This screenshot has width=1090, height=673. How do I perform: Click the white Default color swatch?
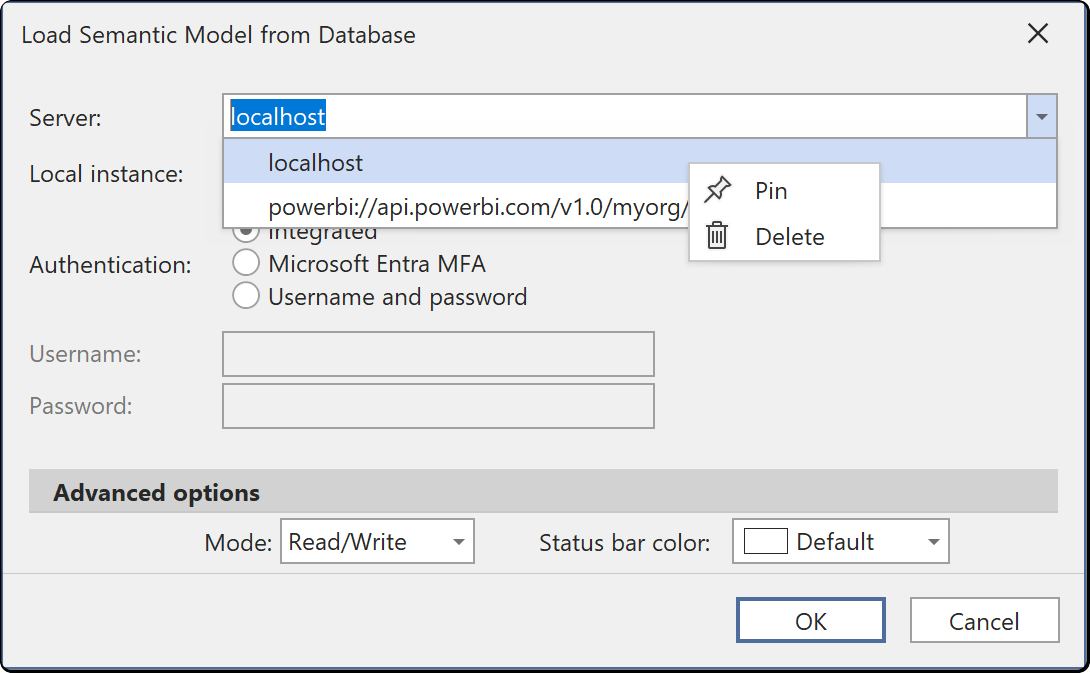coord(765,541)
